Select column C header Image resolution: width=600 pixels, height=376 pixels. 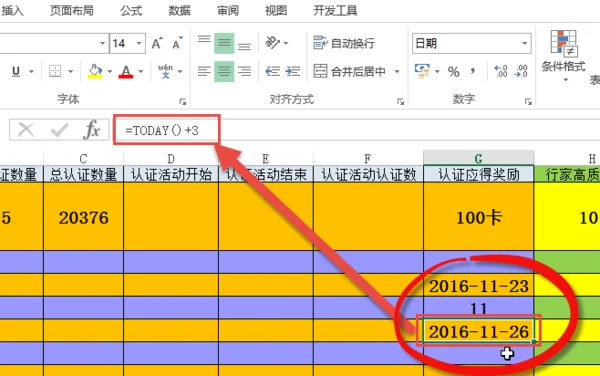click(x=83, y=158)
